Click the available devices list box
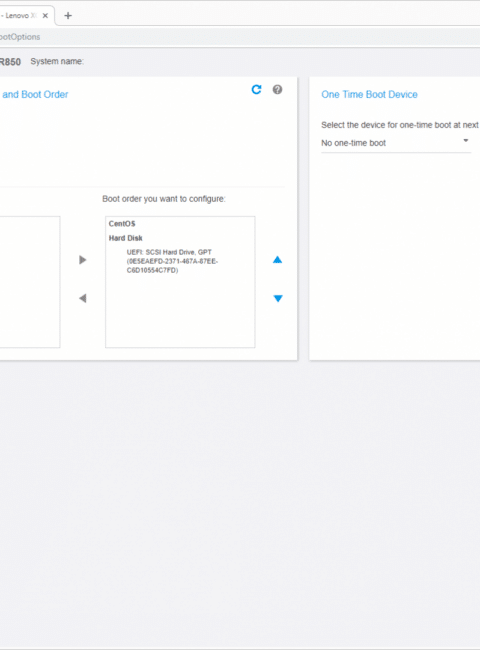 pyautogui.click(x=30, y=282)
